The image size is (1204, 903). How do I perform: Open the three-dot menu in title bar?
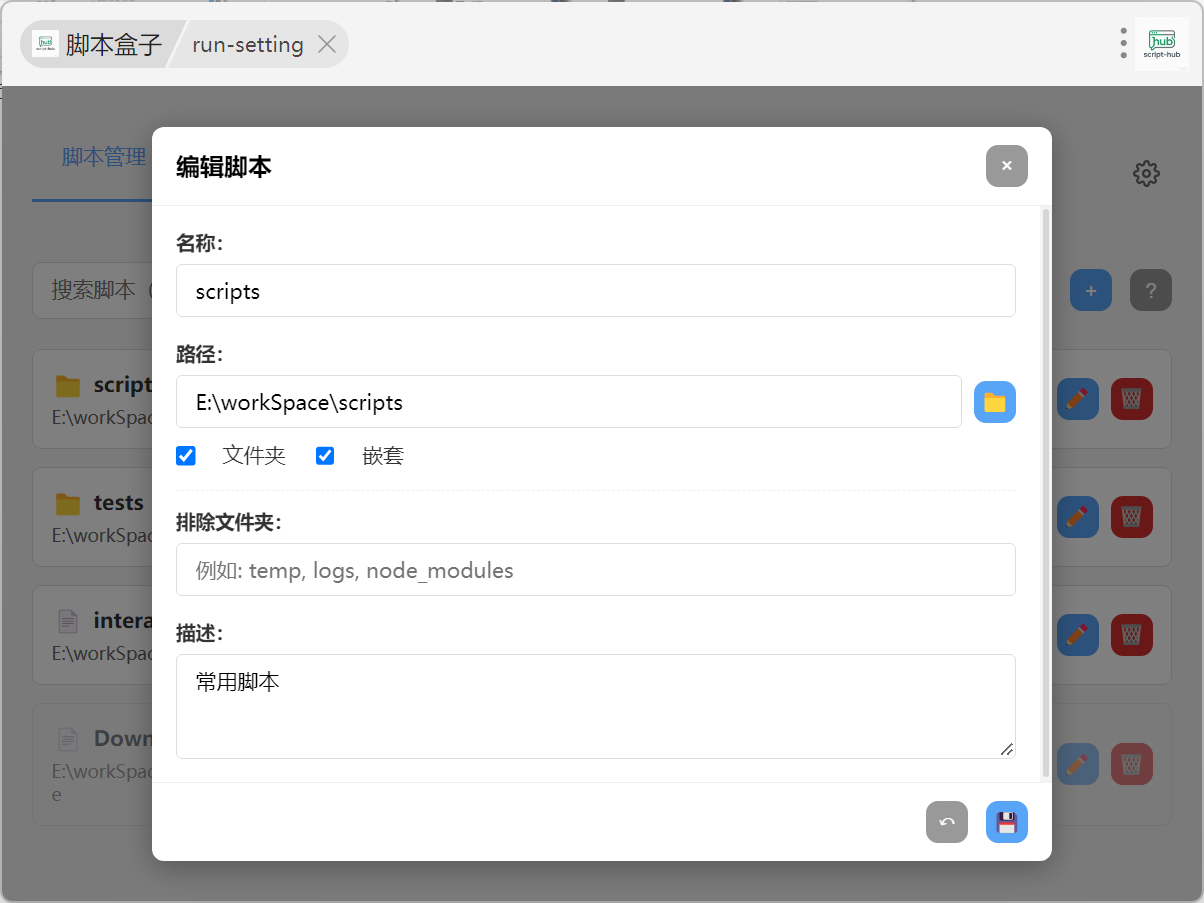1123,43
